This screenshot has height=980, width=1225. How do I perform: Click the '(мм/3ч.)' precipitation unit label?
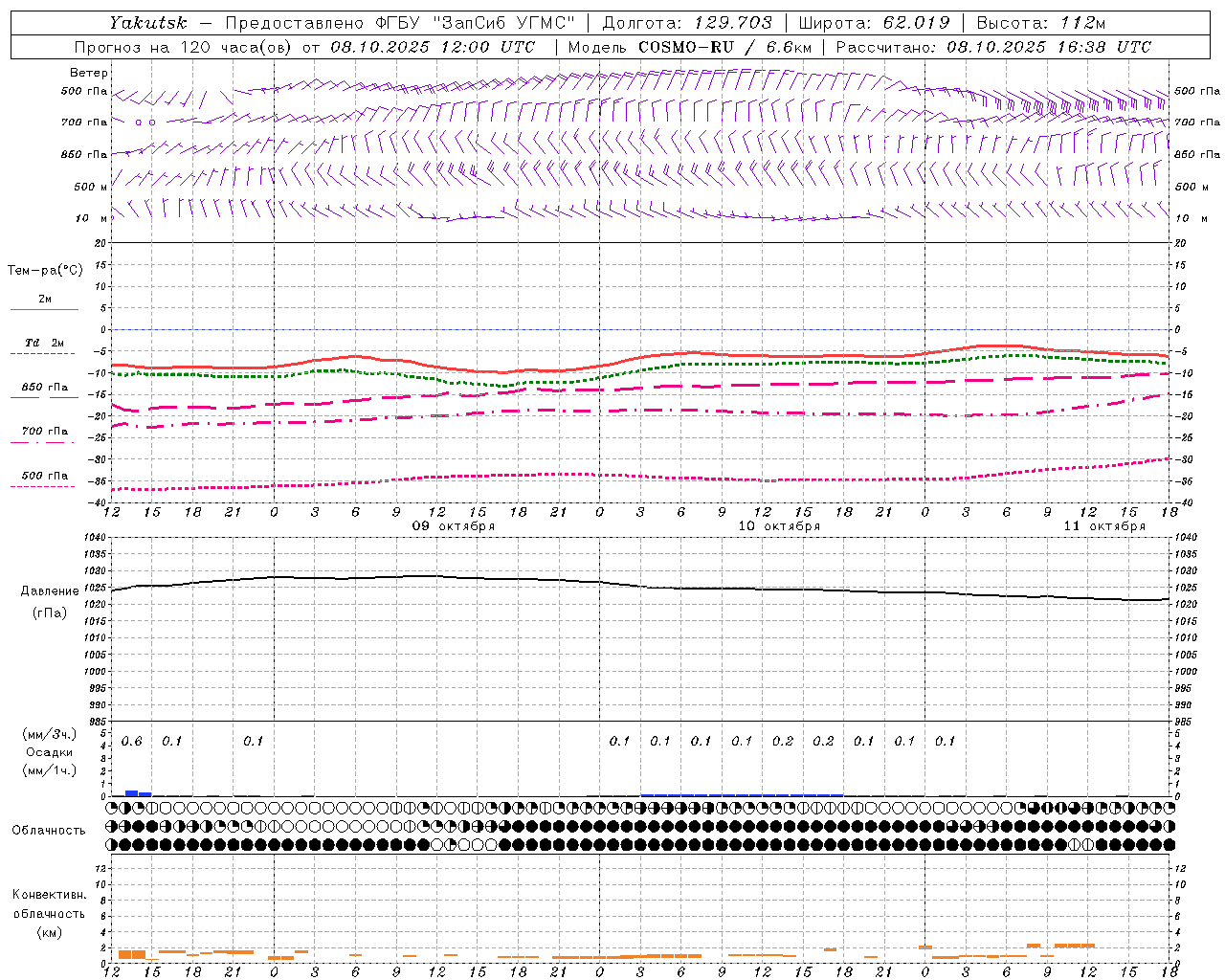tap(50, 734)
